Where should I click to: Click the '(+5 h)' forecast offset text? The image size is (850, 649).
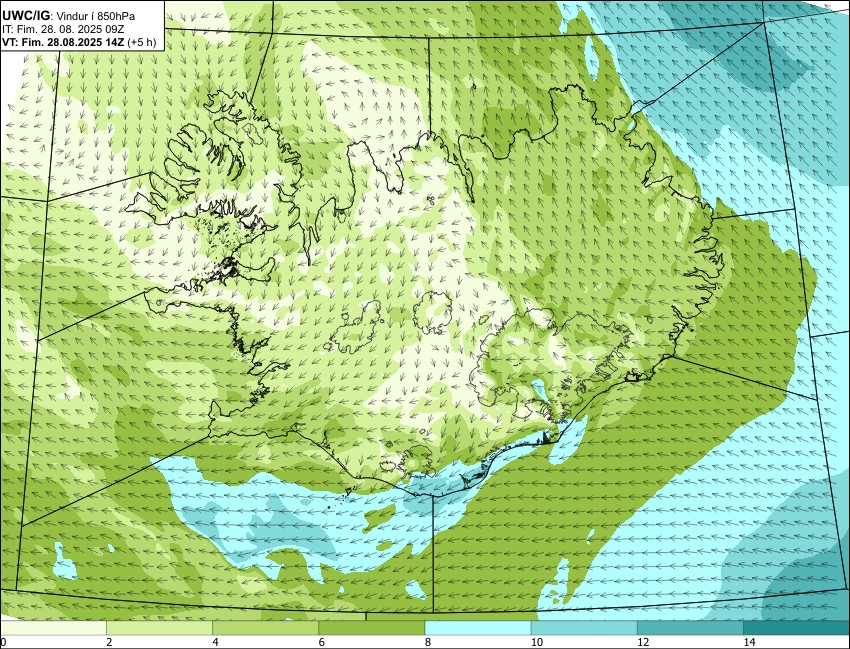(x=142, y=42)
